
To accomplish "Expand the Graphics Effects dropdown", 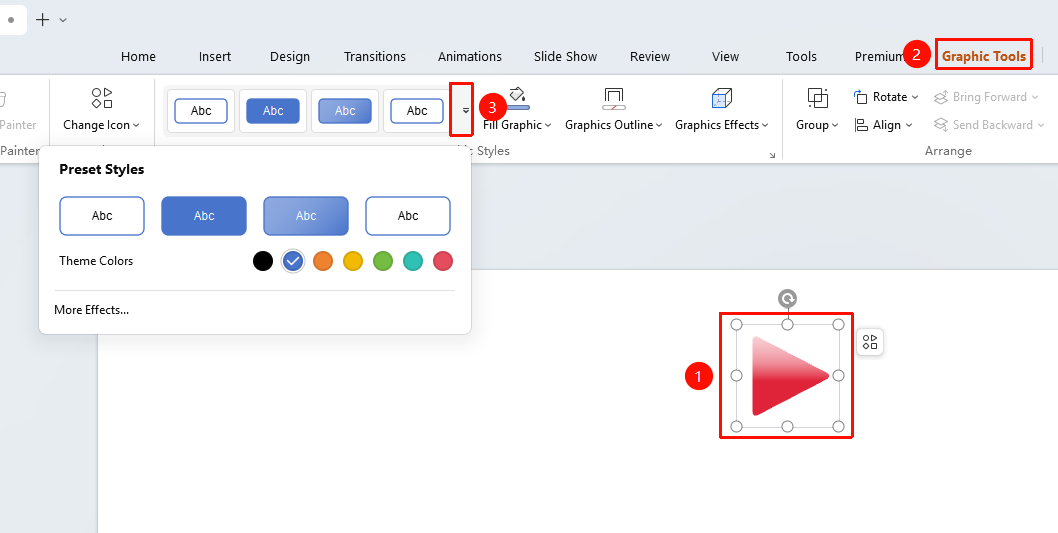I will tap(765, 125).
